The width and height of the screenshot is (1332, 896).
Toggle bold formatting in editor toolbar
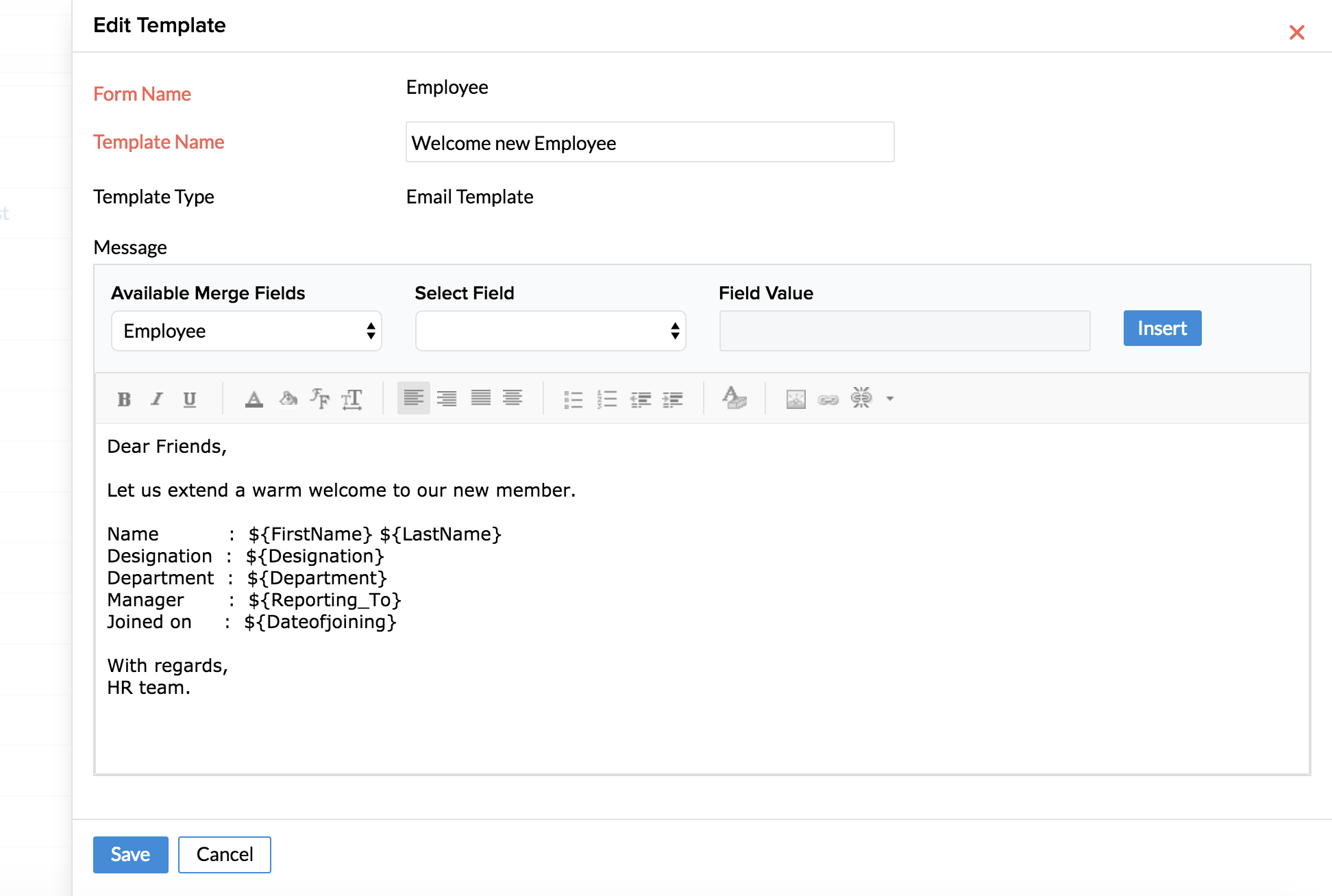pos(124,399)
